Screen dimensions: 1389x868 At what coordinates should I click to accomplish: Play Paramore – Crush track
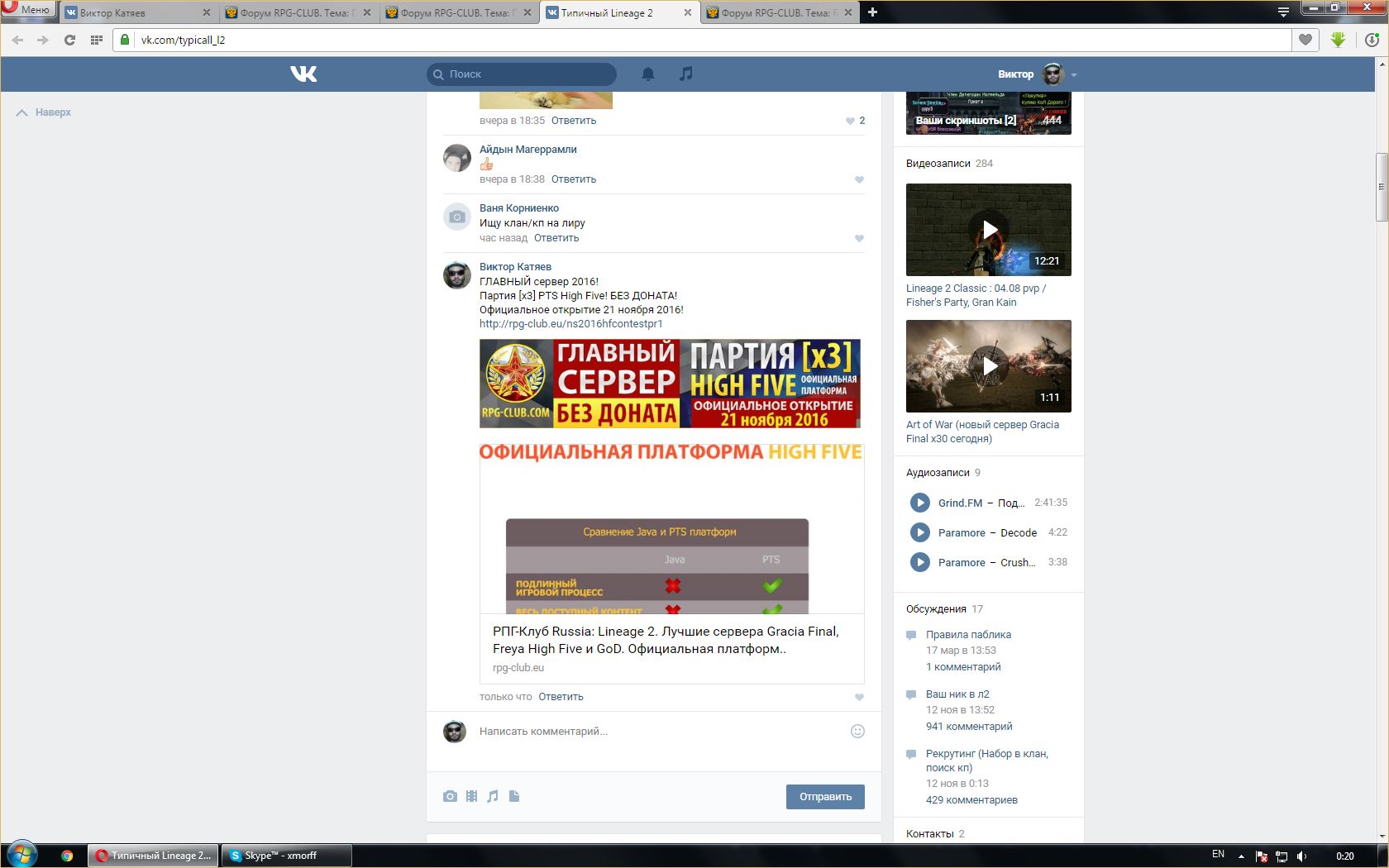coord(919,562)
